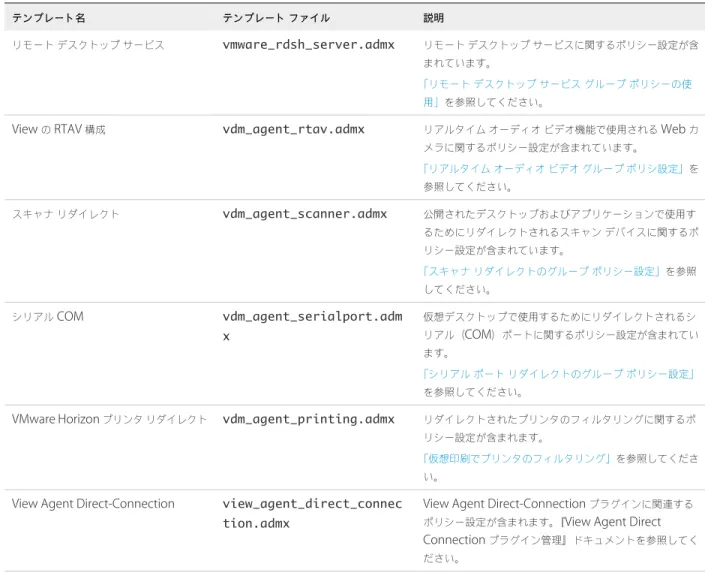Click the リモート デスクトップ サービスに関する description text
Screen dimensions: 705x573
tap(561, 54)
